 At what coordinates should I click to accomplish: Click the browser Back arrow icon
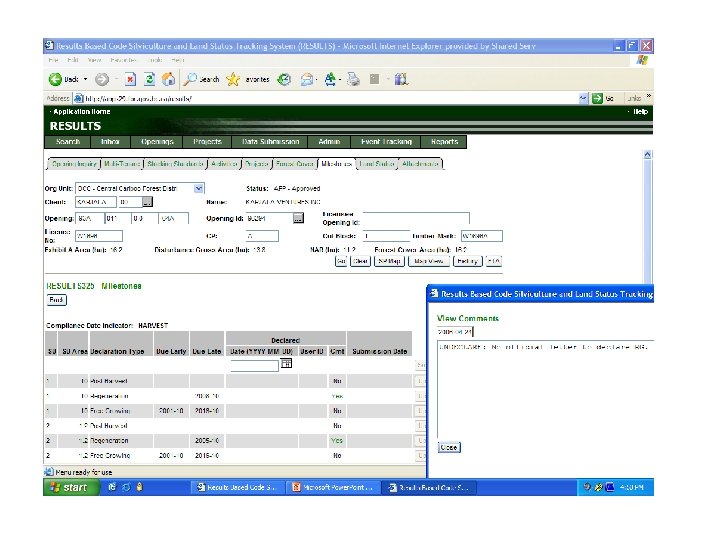point(56,79)
